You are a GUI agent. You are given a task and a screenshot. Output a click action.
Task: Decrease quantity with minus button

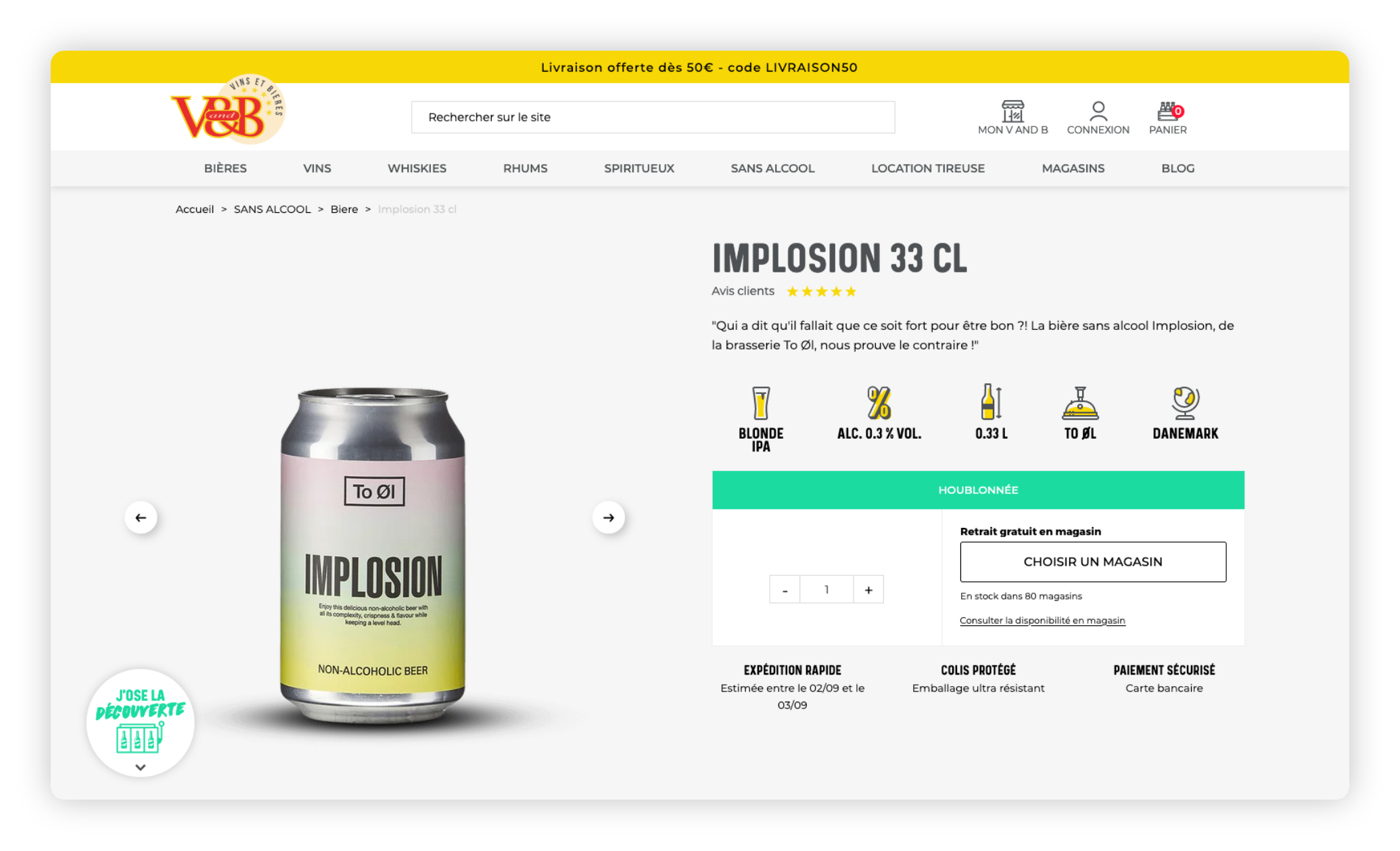[785, 590]
